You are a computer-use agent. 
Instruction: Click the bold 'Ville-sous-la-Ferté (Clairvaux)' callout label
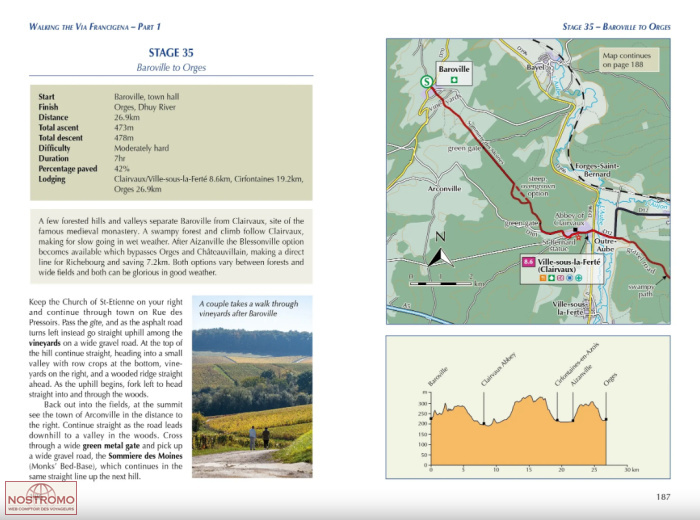(569, 266)
